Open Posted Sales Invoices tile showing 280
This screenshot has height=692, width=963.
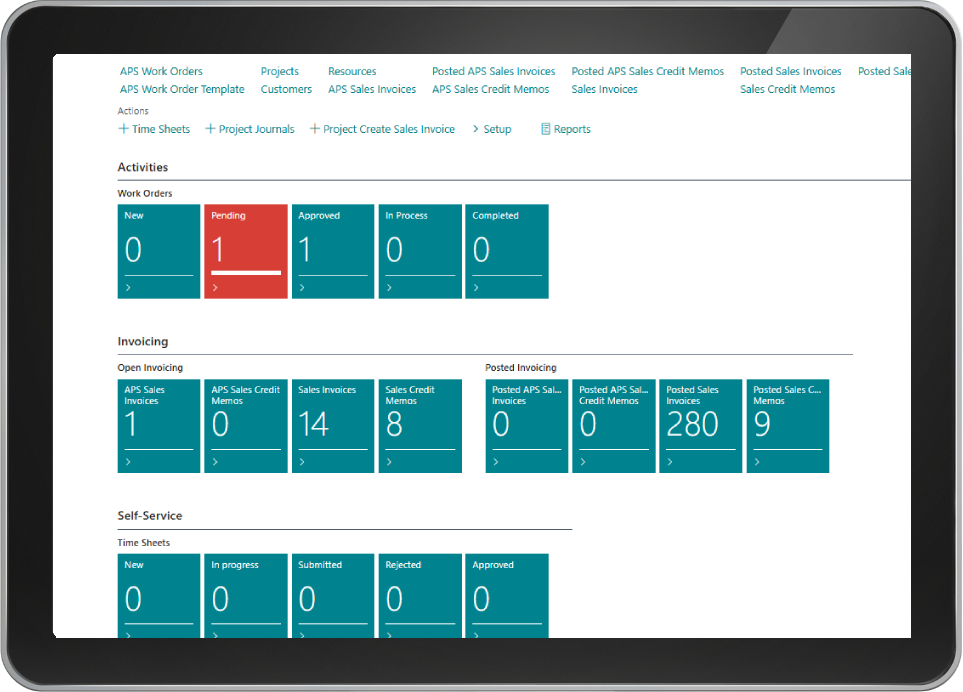tap(700, 426)
